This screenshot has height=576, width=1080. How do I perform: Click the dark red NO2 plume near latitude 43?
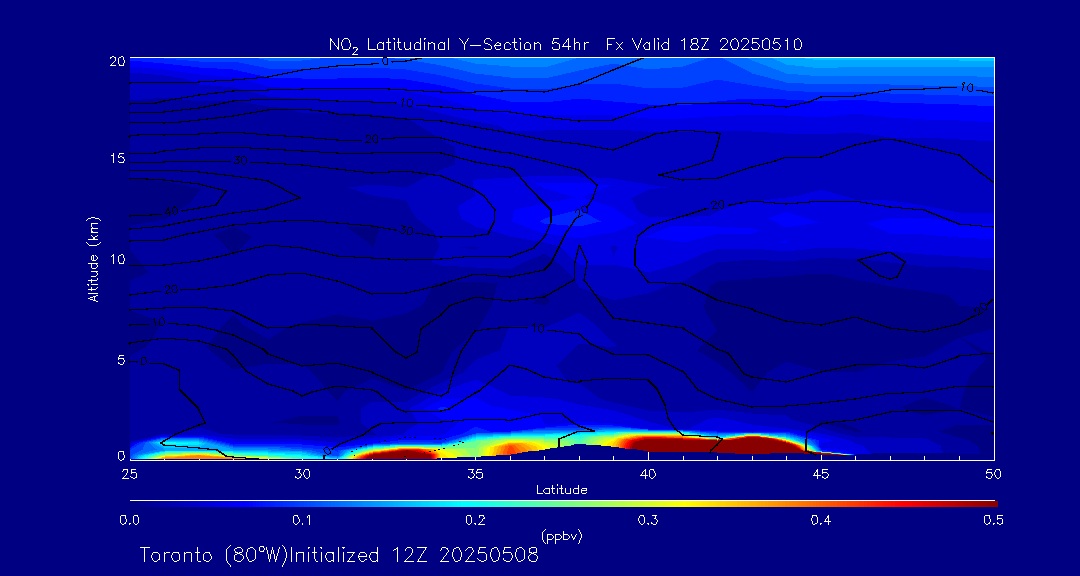(x=754, y=444)
